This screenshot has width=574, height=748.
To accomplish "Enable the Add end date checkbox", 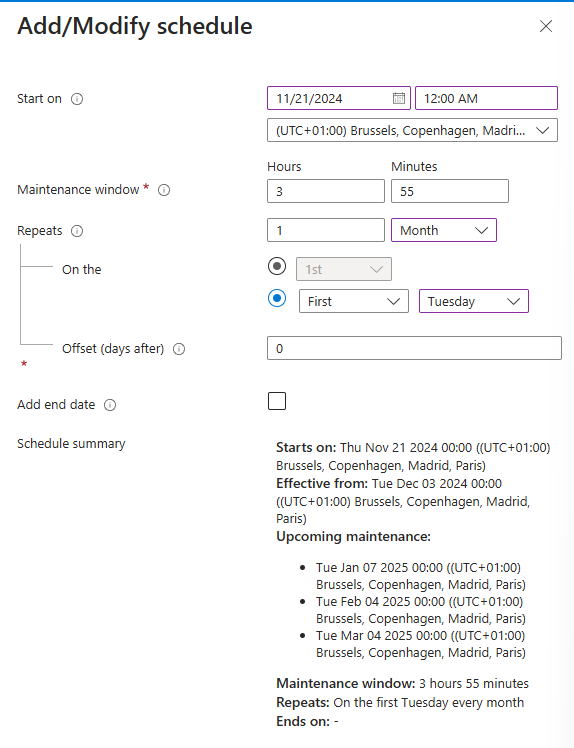I will click(277, 401).
